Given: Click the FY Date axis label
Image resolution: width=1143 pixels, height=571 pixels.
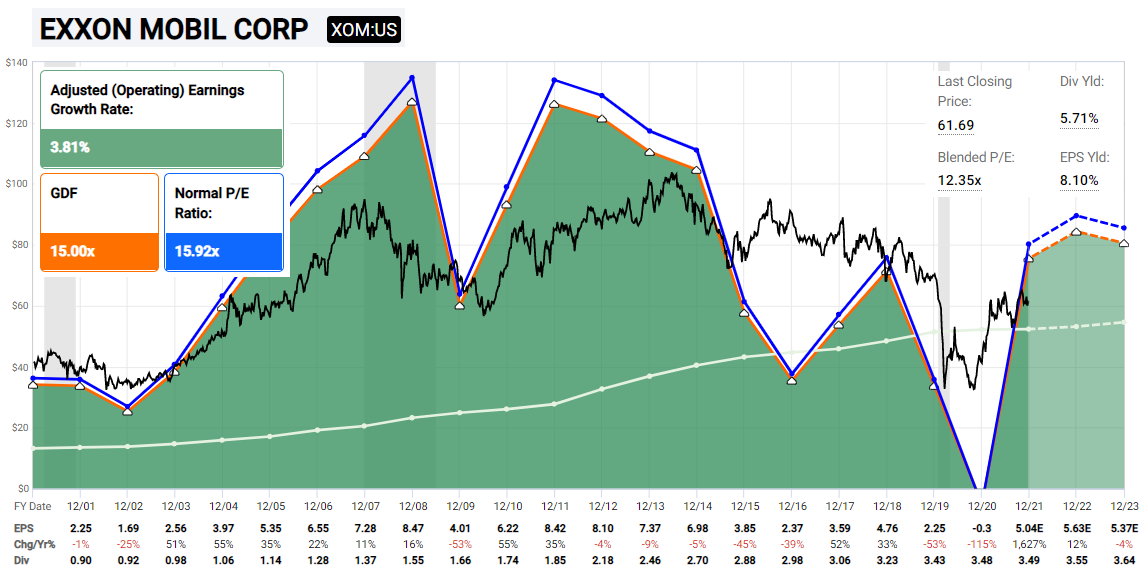Looking at the screenshot, I should (32, 505).
